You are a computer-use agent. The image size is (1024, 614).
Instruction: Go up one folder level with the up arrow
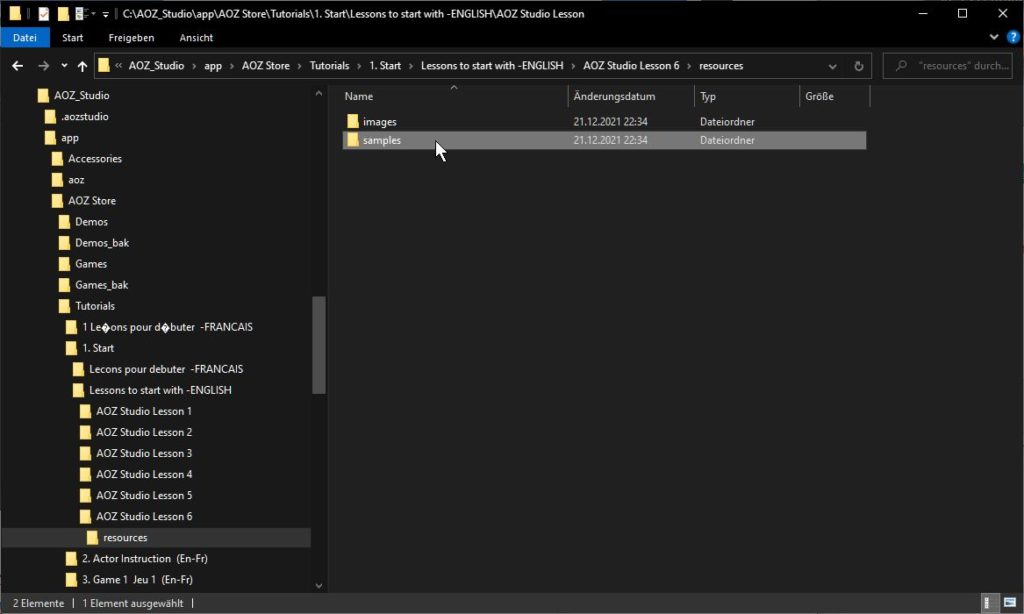[82, 66]
